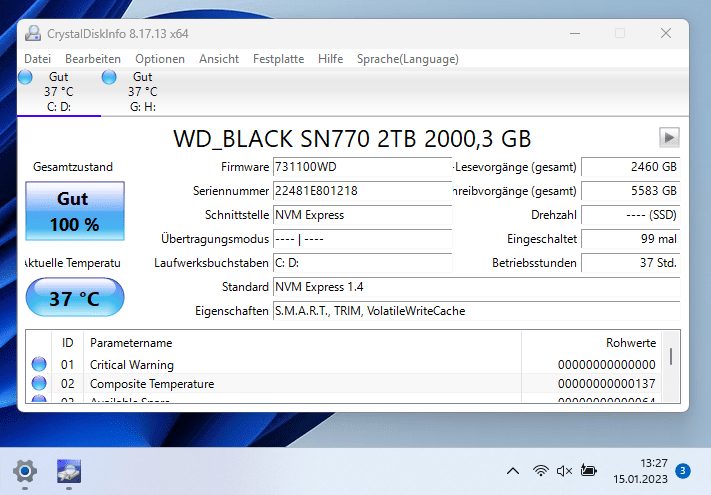Screen dimensions: 711x495
Task: Click the total reads value 2460 GB
Action: (630, 167)
